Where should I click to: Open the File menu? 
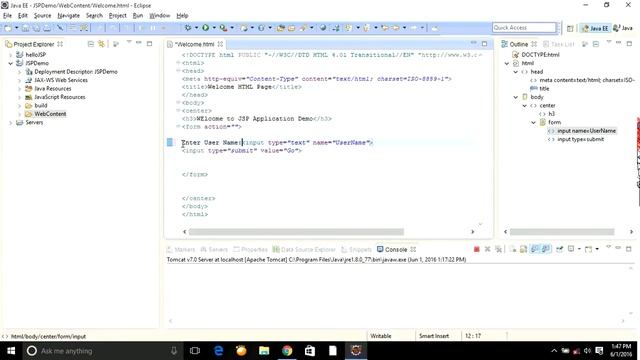point(7,16)
